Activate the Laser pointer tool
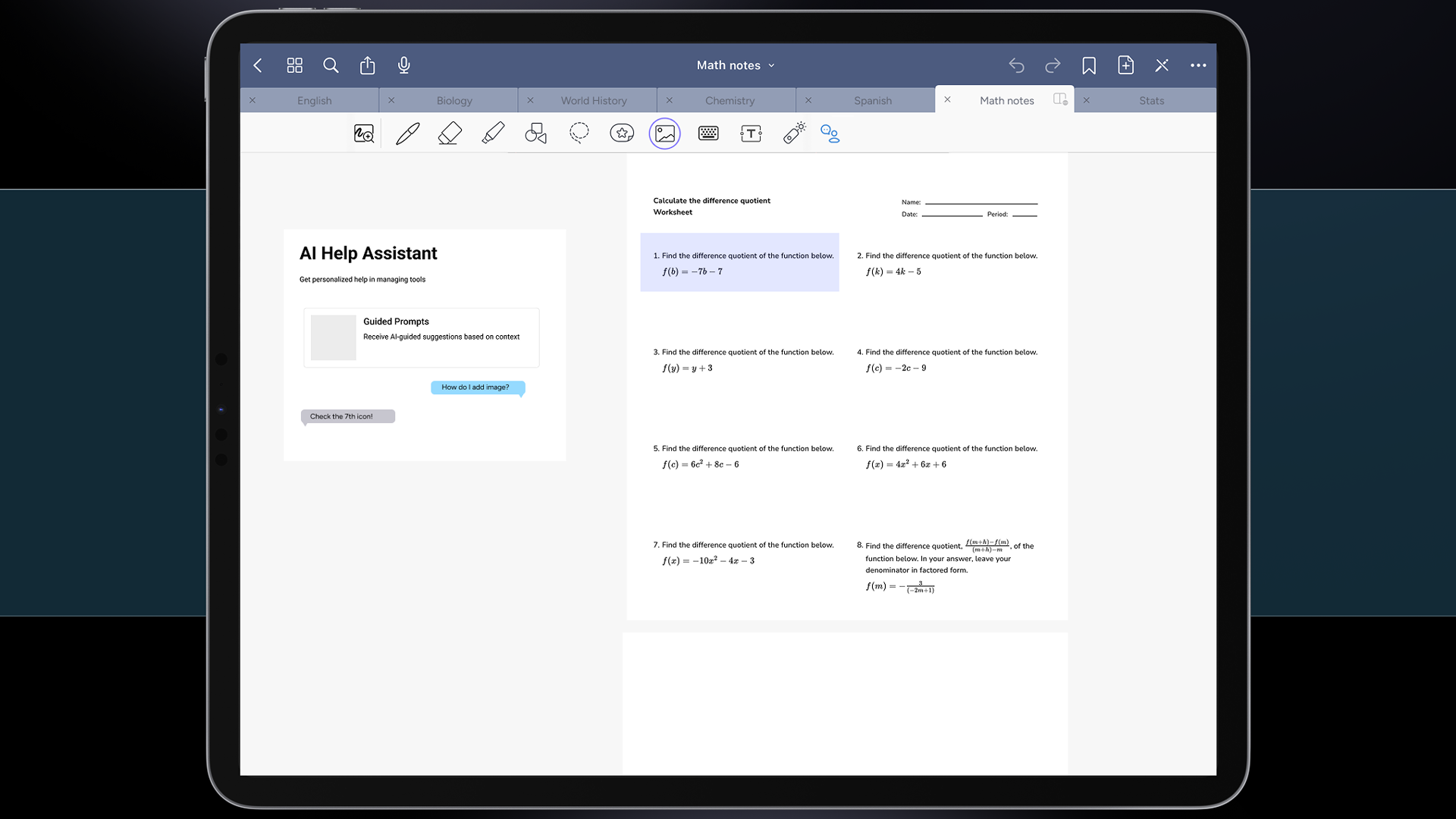The width and height of the screenshot is (1456, 819). pyautogui.click(x=794, y=134)
